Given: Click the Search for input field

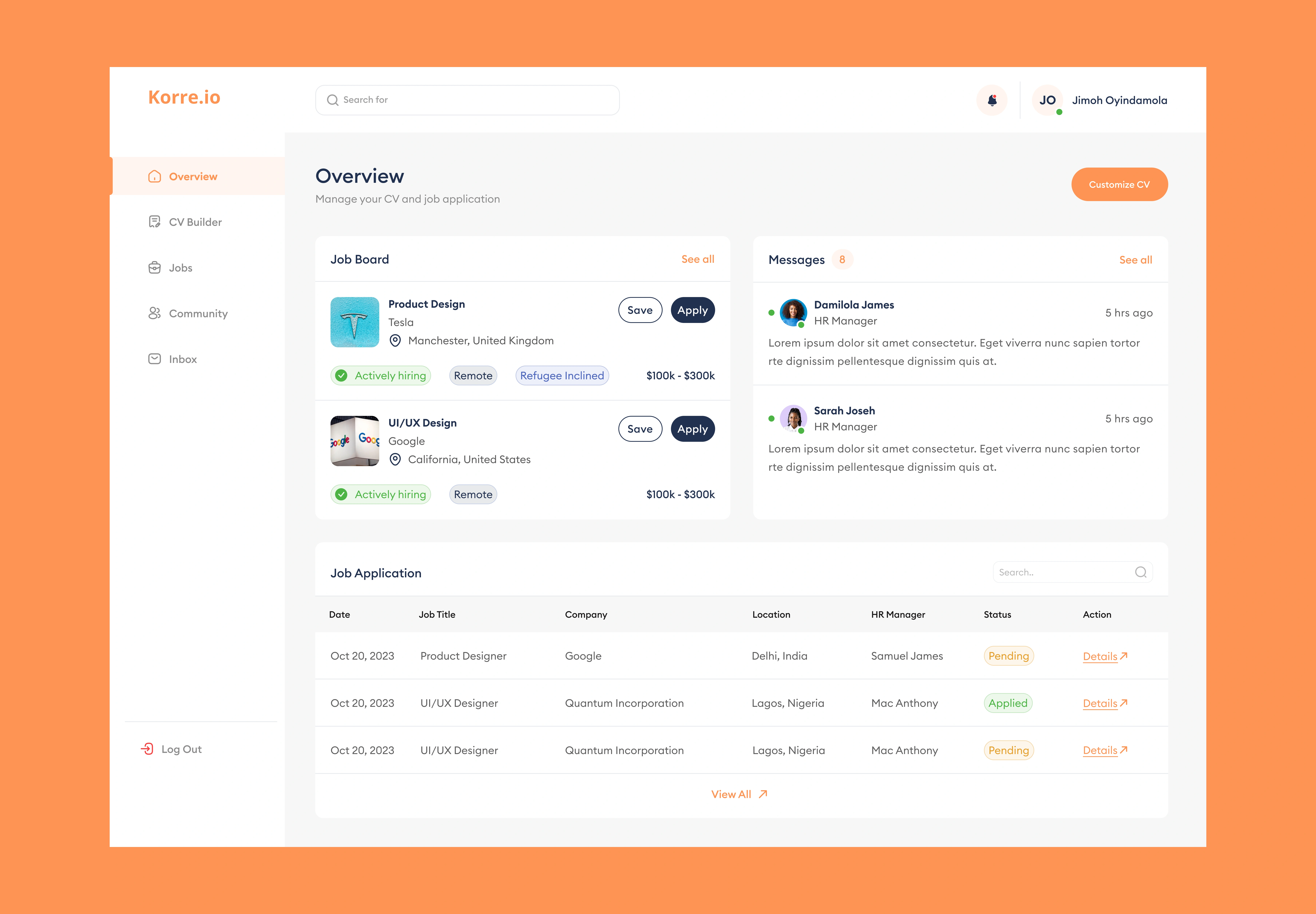Looking at the screenshot, I should coord(467,100).
